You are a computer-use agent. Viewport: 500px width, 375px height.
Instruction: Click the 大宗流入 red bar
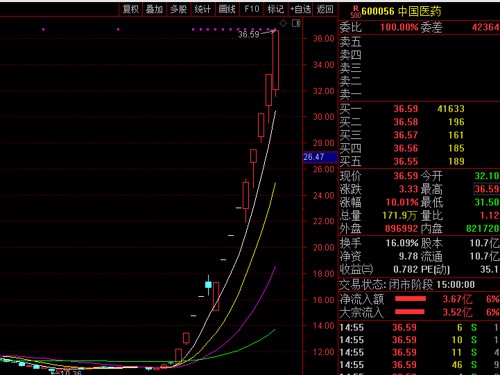click(x=410, y=312)
